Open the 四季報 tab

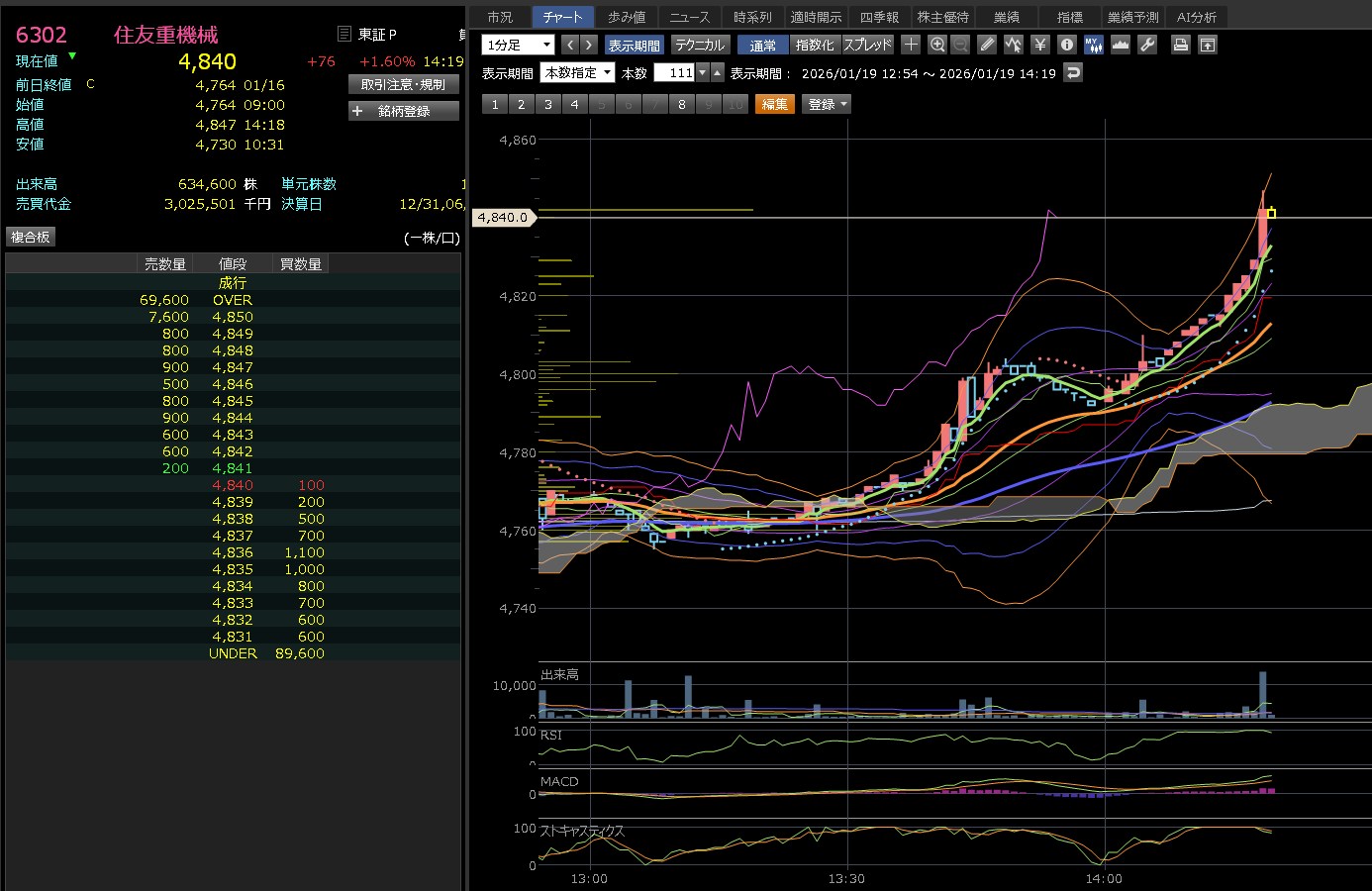point(879,17)
